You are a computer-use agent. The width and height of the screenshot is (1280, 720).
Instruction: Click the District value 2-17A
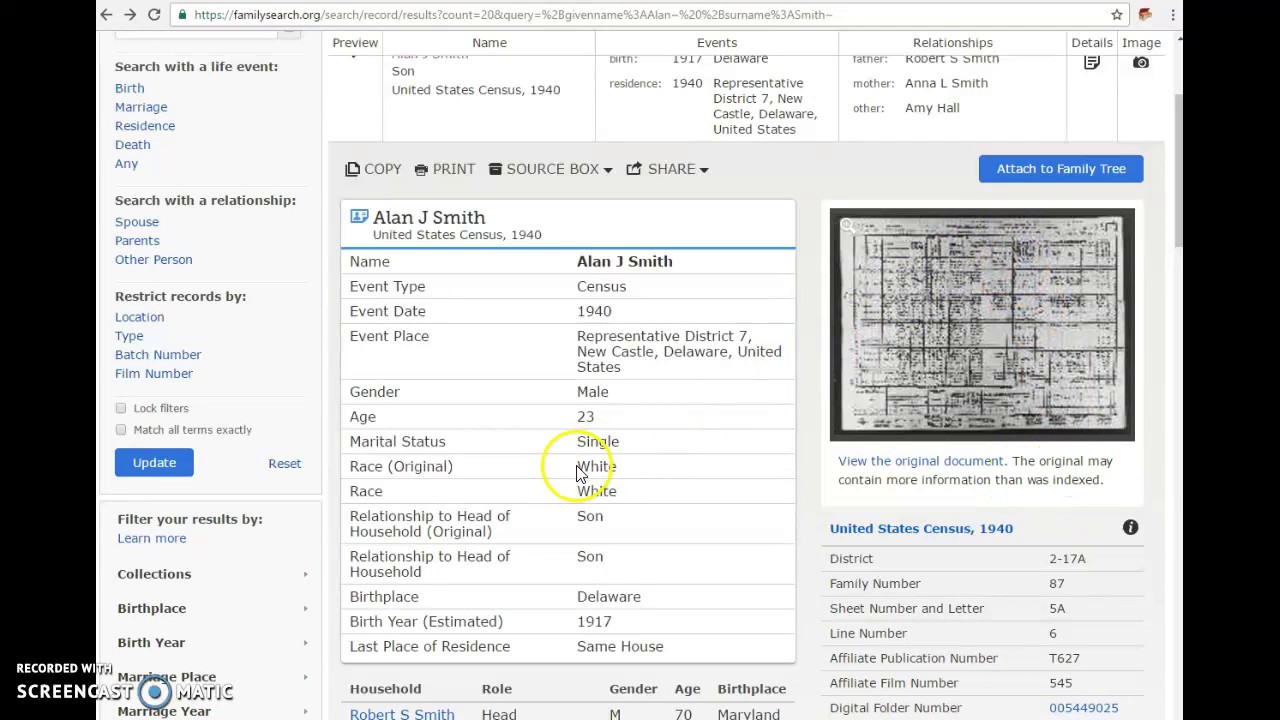point(1067,559)
